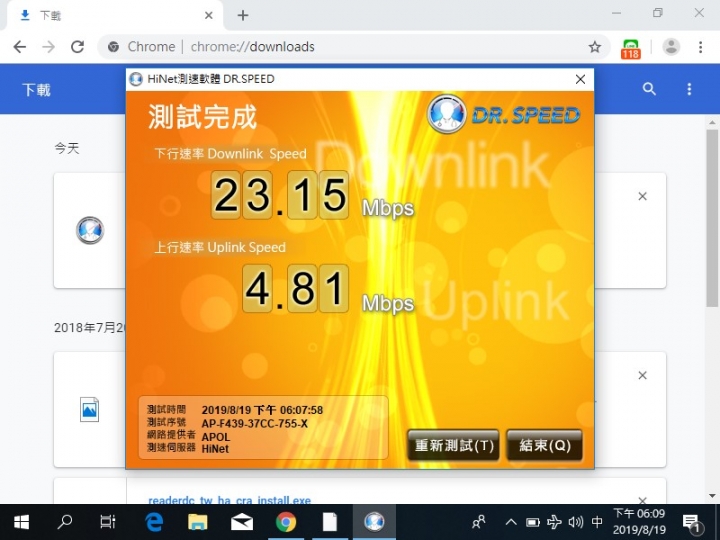Open readerdc_tw_ha_cra_install.exe link
The height and width of the screenshot is (540, 720).
tap(230, 500)
